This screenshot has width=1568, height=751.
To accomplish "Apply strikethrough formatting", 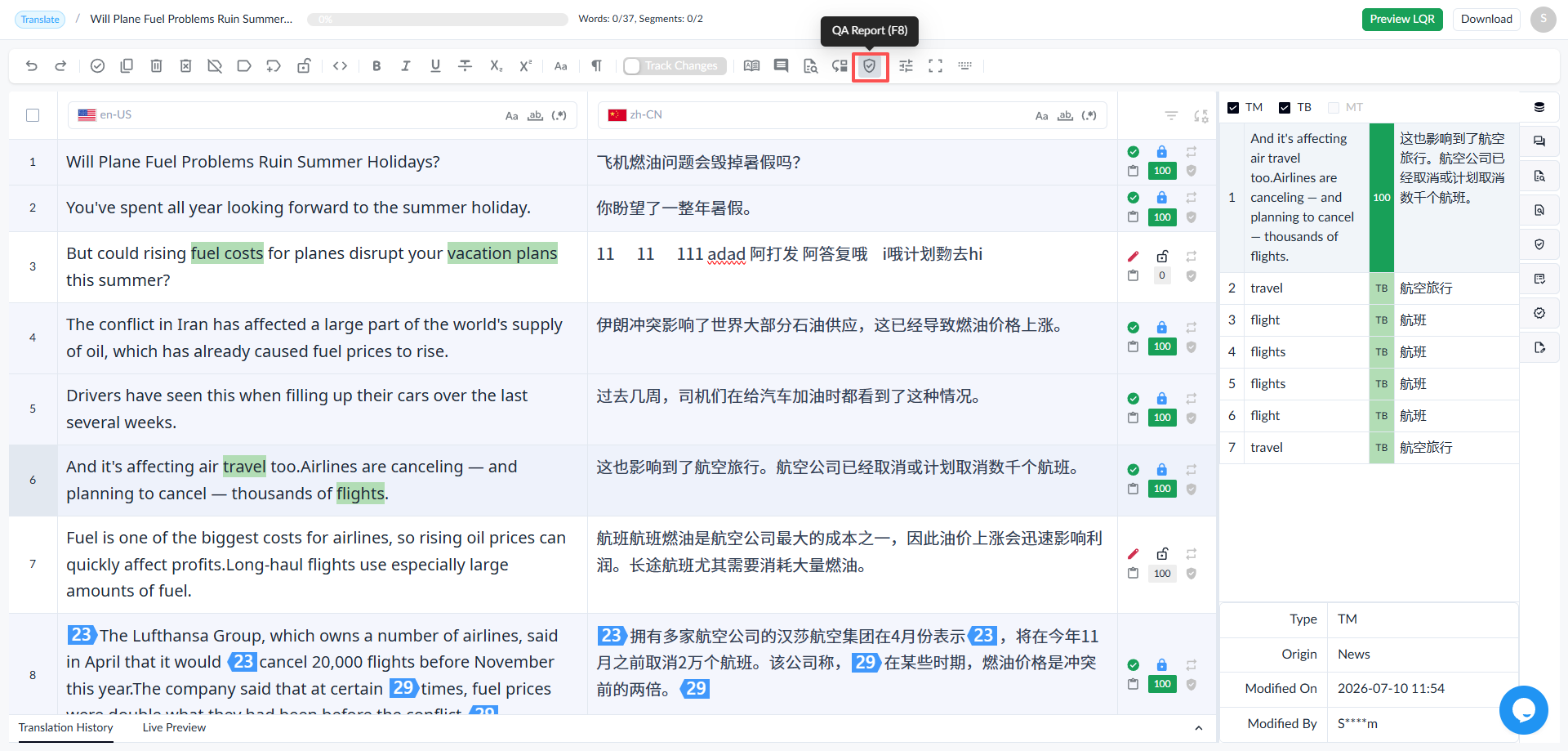I will 465,66.
